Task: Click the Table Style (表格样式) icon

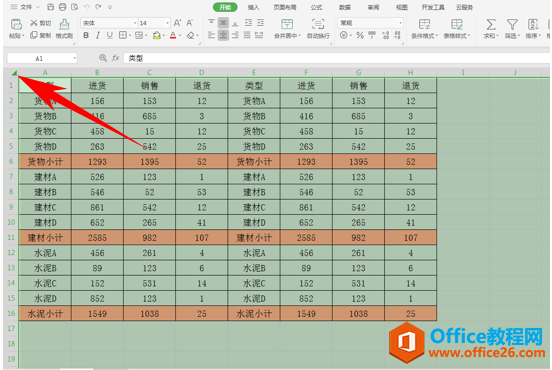Action: 457,24
